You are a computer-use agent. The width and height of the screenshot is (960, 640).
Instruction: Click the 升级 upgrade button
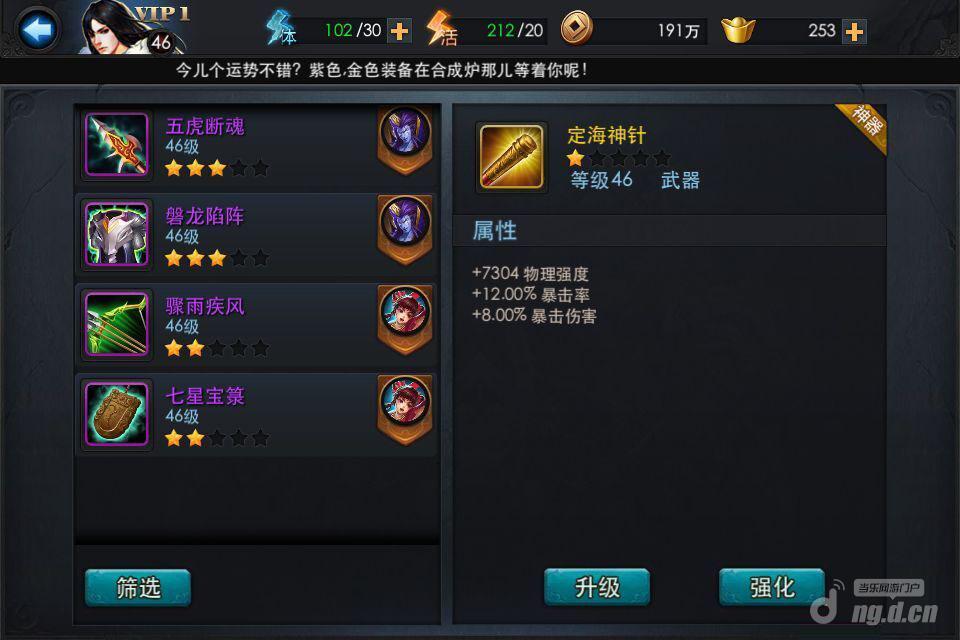597,587
